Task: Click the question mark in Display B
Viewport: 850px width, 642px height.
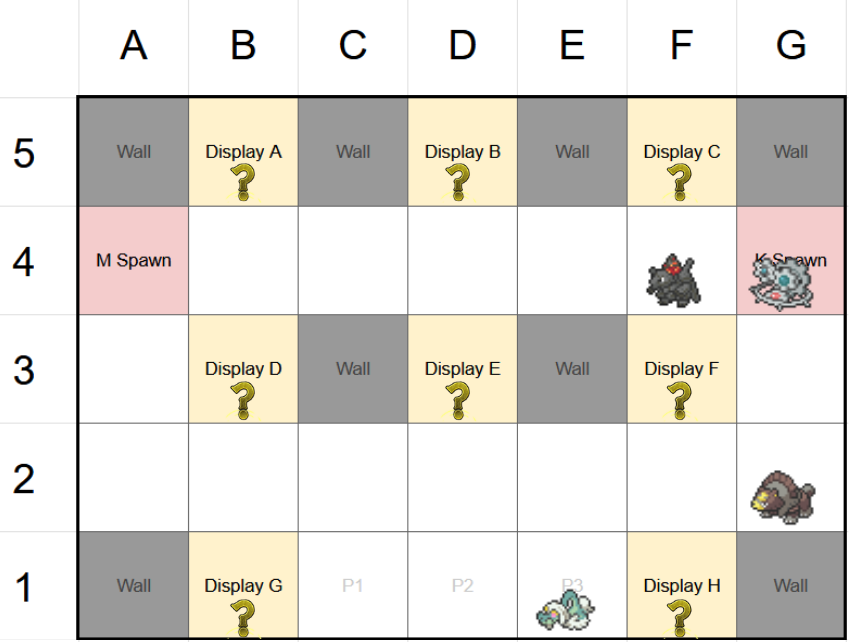Action: coord(459,182)
